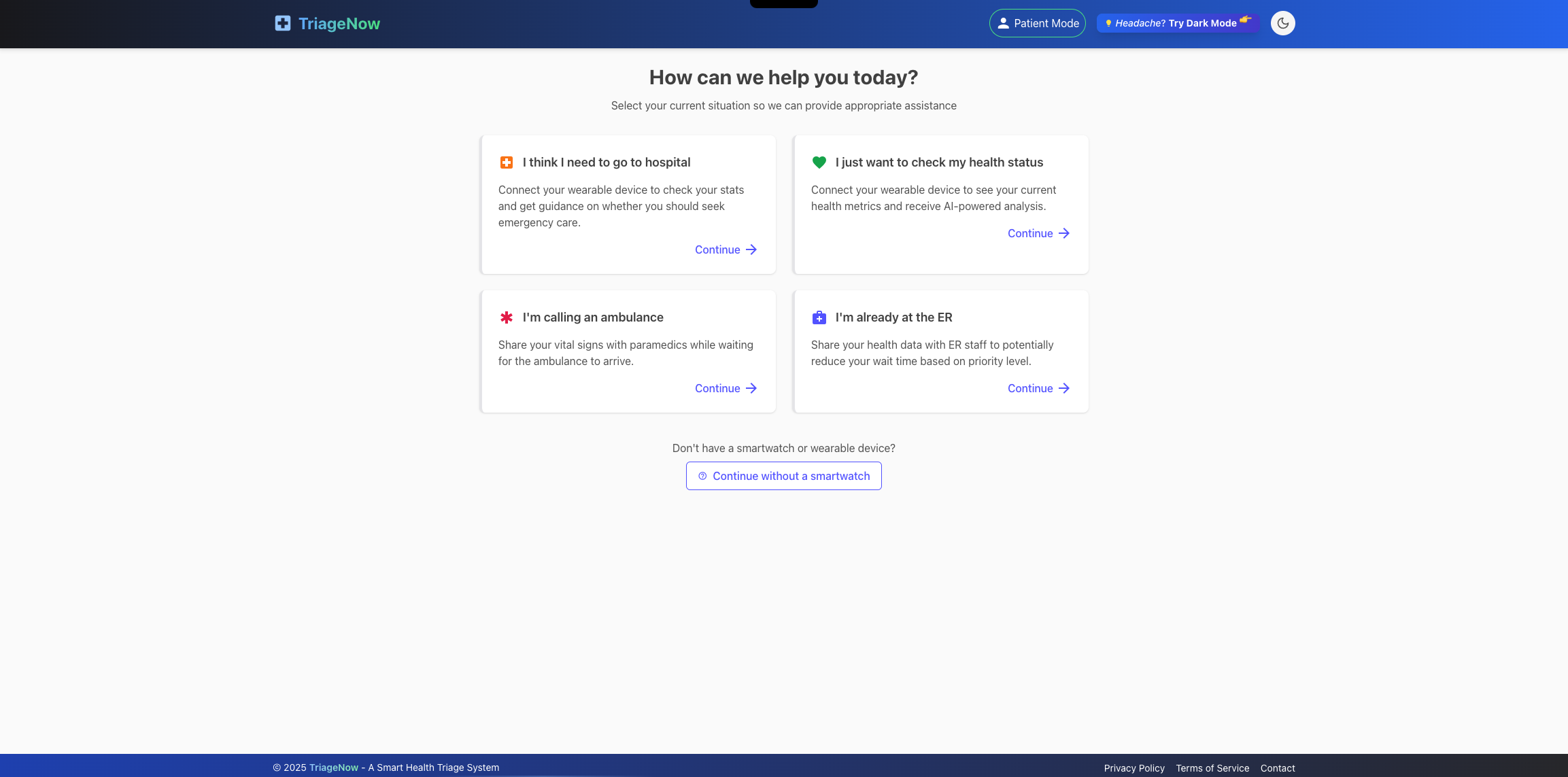Image resolution: width=1568 pixels, height=777 pixels.
Task: Click the TriageNow brand name in header
Action: pyautogui.click(x=339, y=24)
